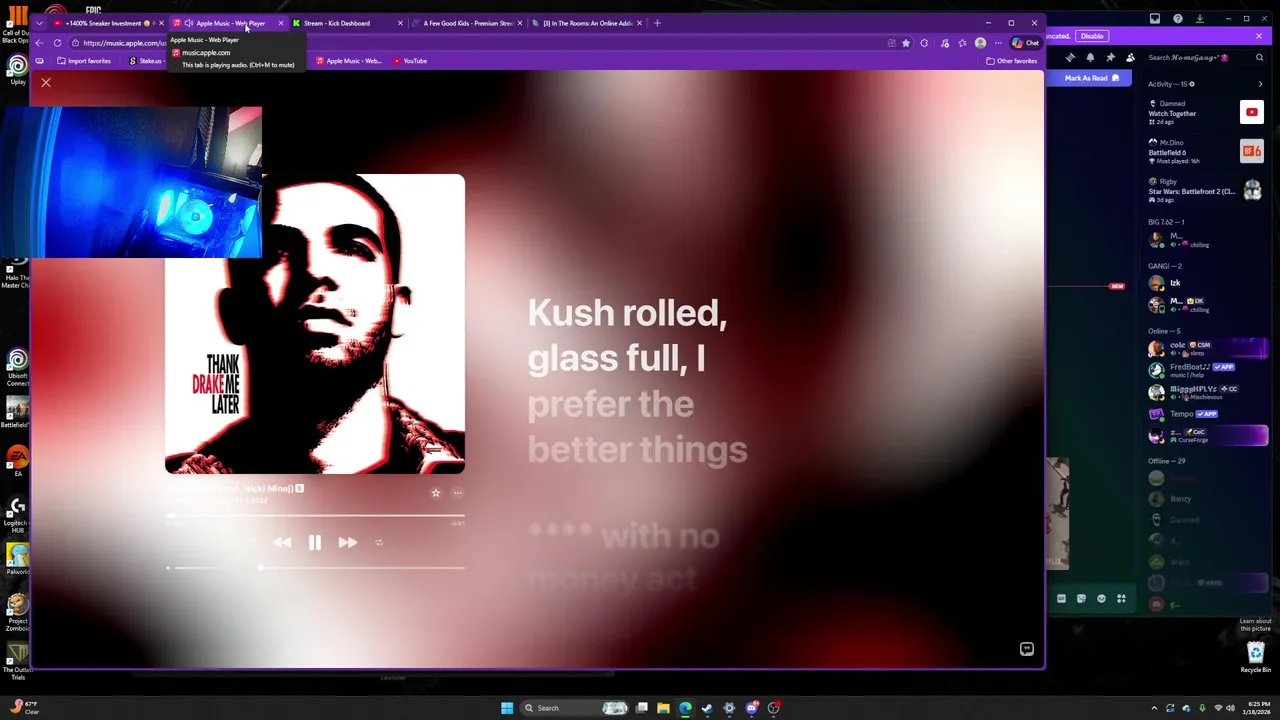Click the Discord download update icon

1200,18
